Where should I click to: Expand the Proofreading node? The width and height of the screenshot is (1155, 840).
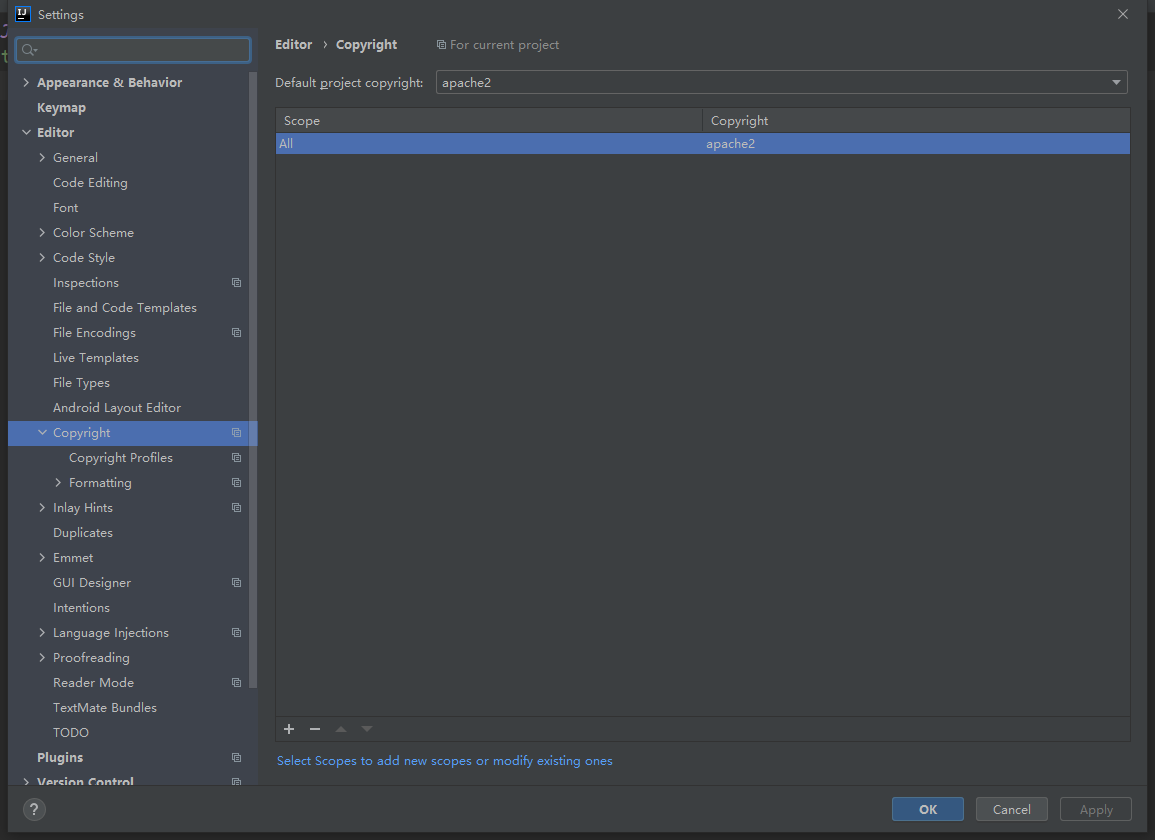click(x=42, y=657)
